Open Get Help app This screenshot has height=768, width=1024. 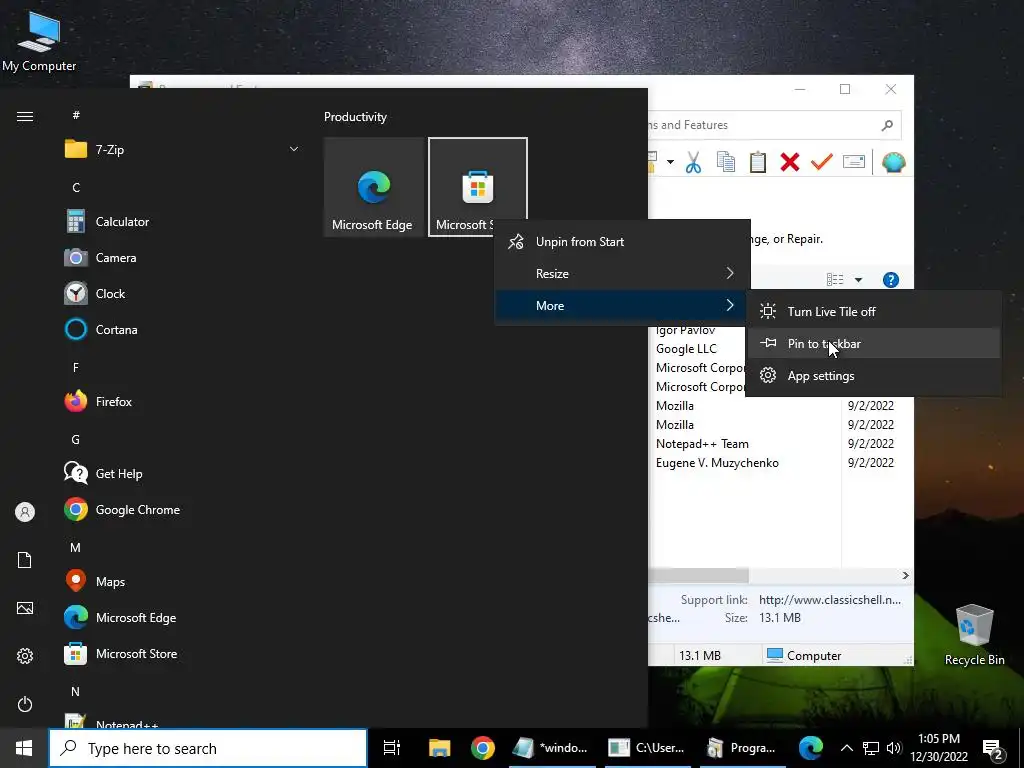pos(119,473)
